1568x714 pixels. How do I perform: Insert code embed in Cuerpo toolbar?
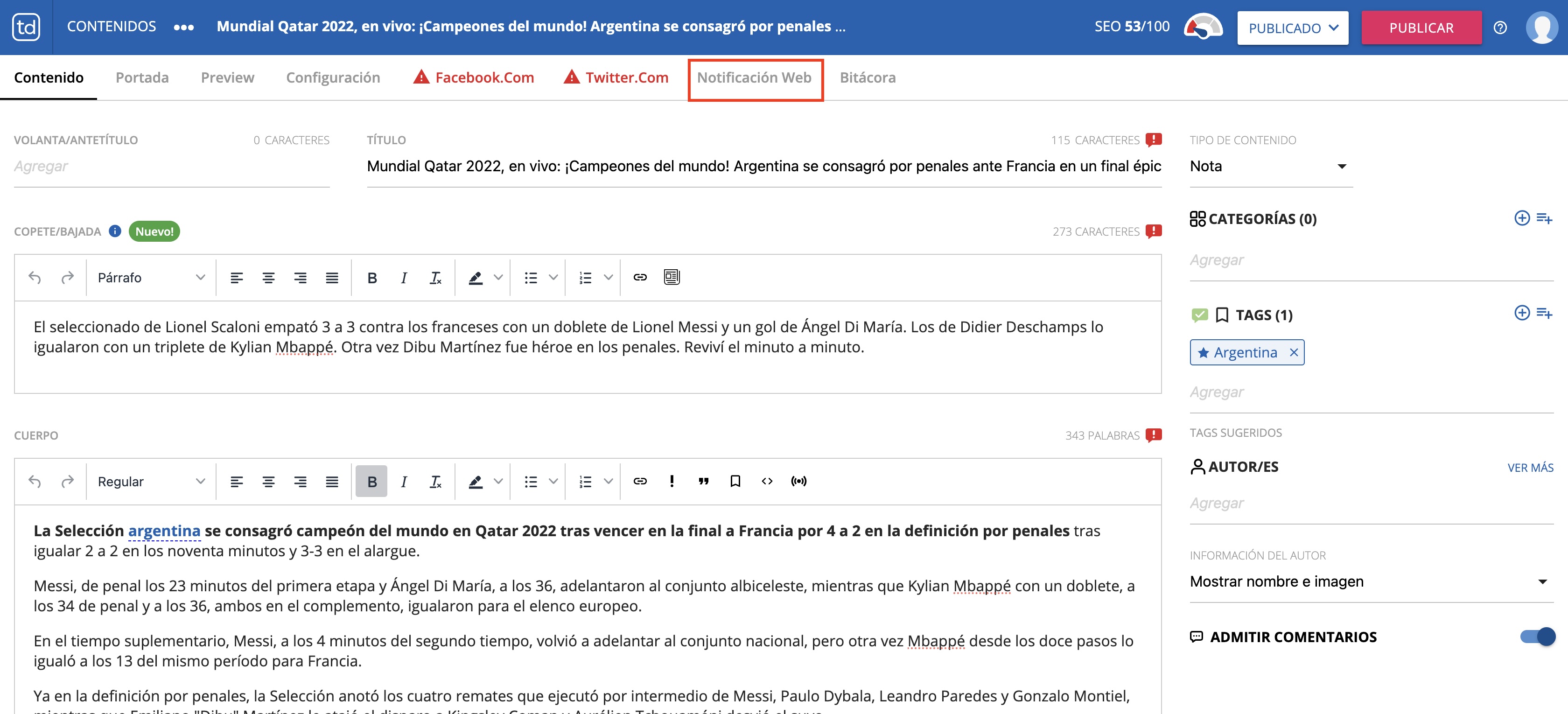point(766,482)
